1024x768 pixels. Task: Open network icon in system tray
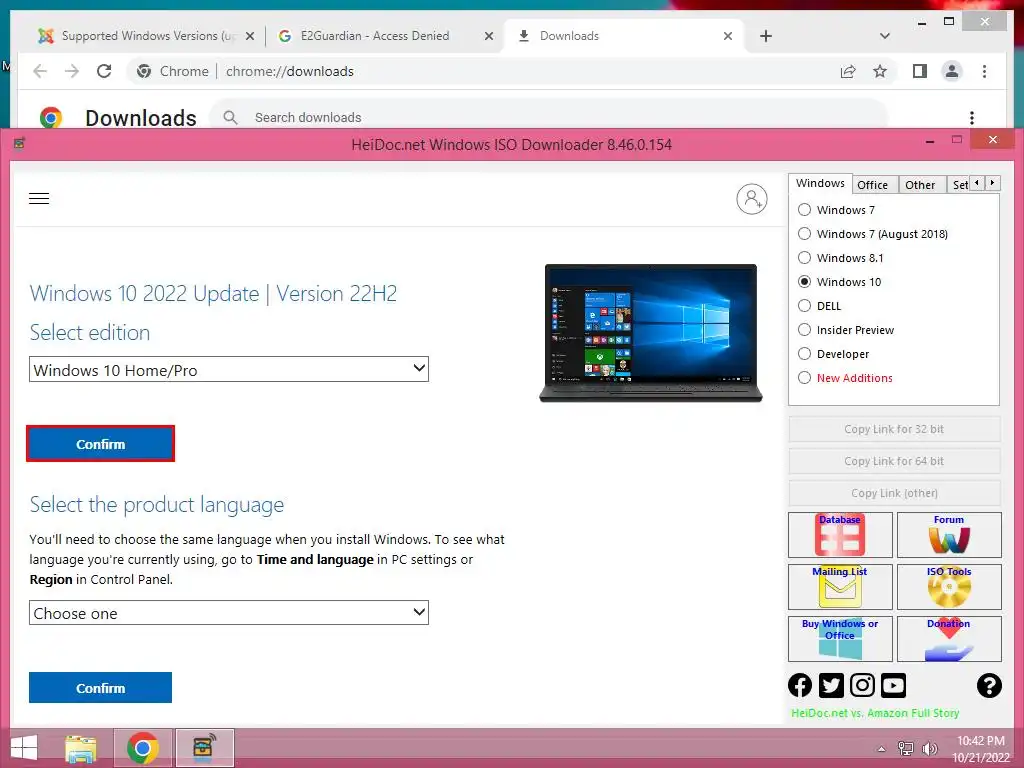click(905, 749)
